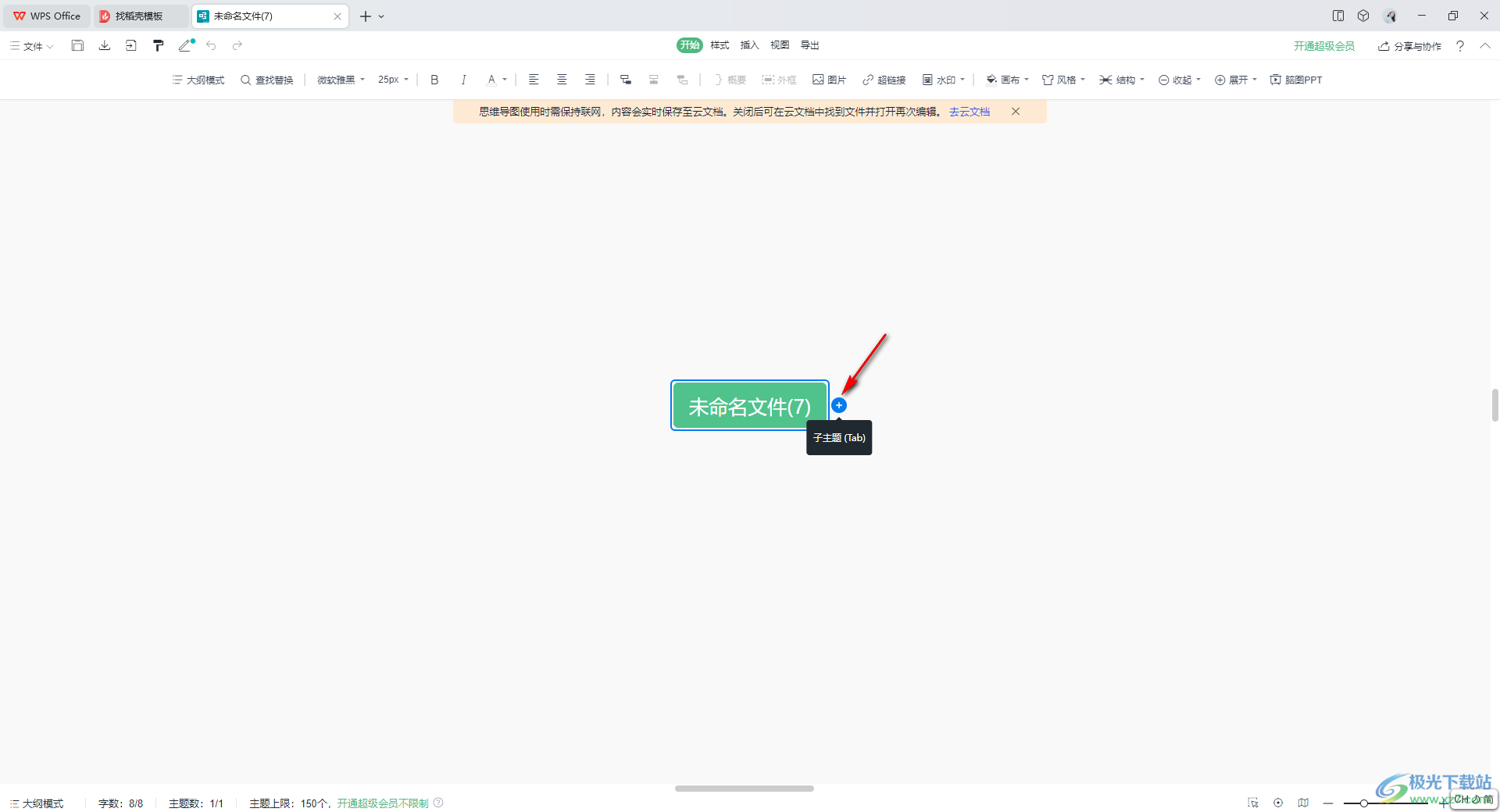
Task: Select the 导出 ribbon tab
Action: (810, 45)
